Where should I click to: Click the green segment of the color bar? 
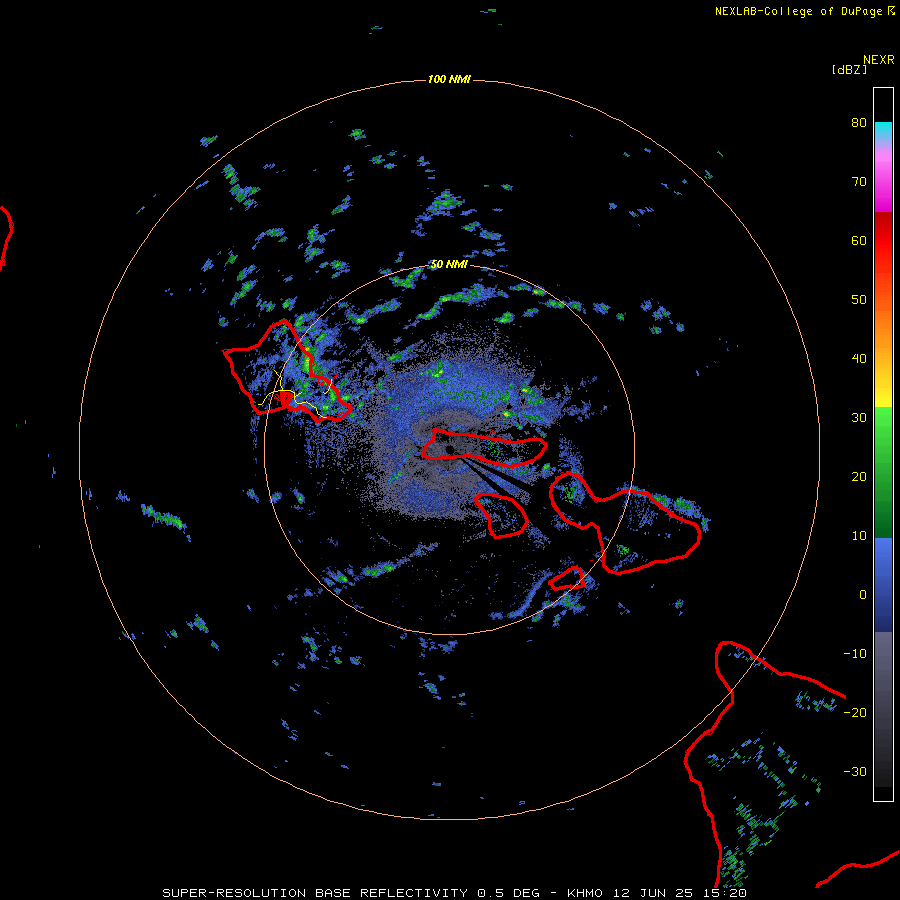pyautogui.click(x=883, y=472)
